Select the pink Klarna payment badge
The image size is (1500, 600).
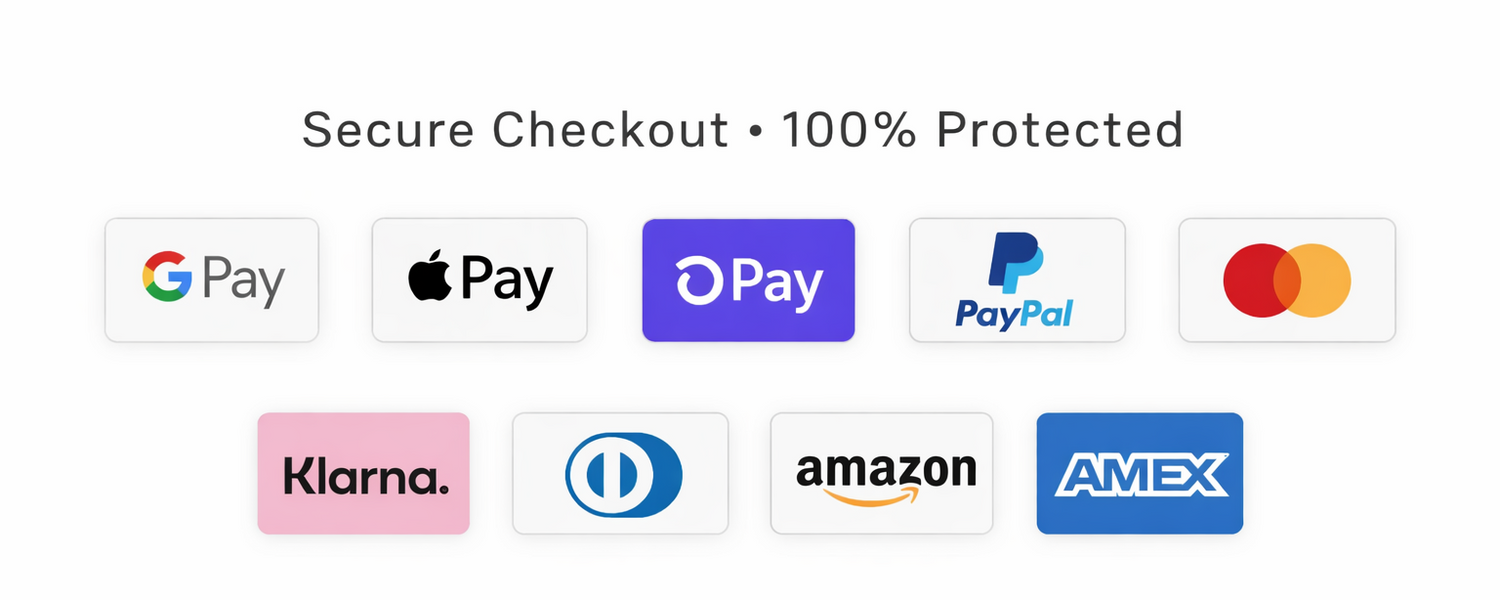pyautogui.click(x=364, y=473)
